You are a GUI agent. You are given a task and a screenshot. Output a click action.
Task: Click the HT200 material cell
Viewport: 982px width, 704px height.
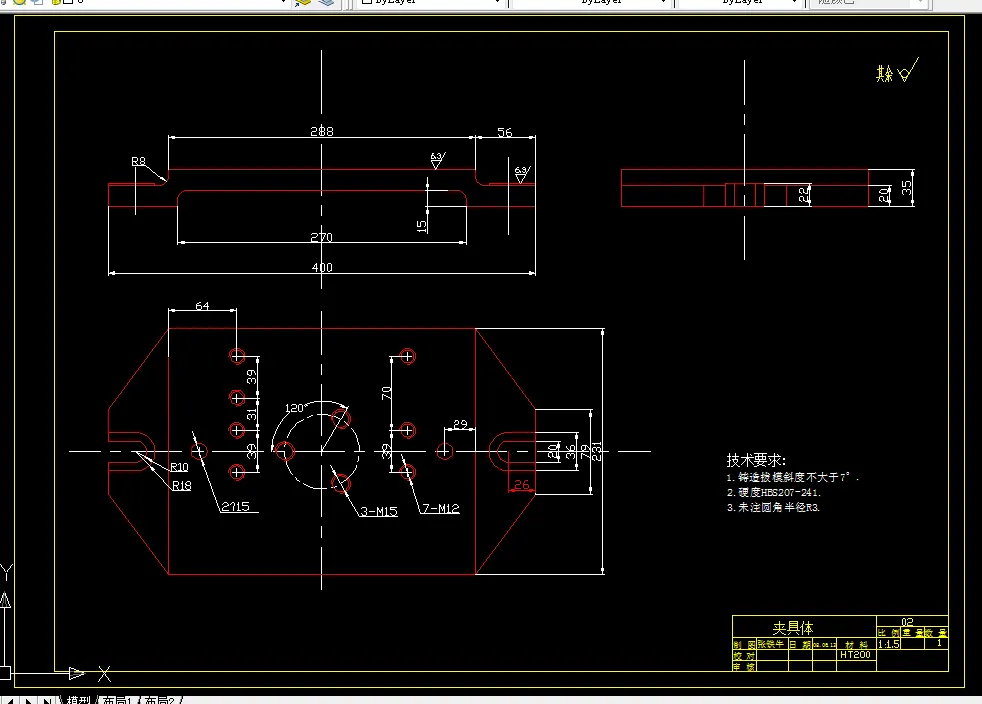(x=855, y=655)
